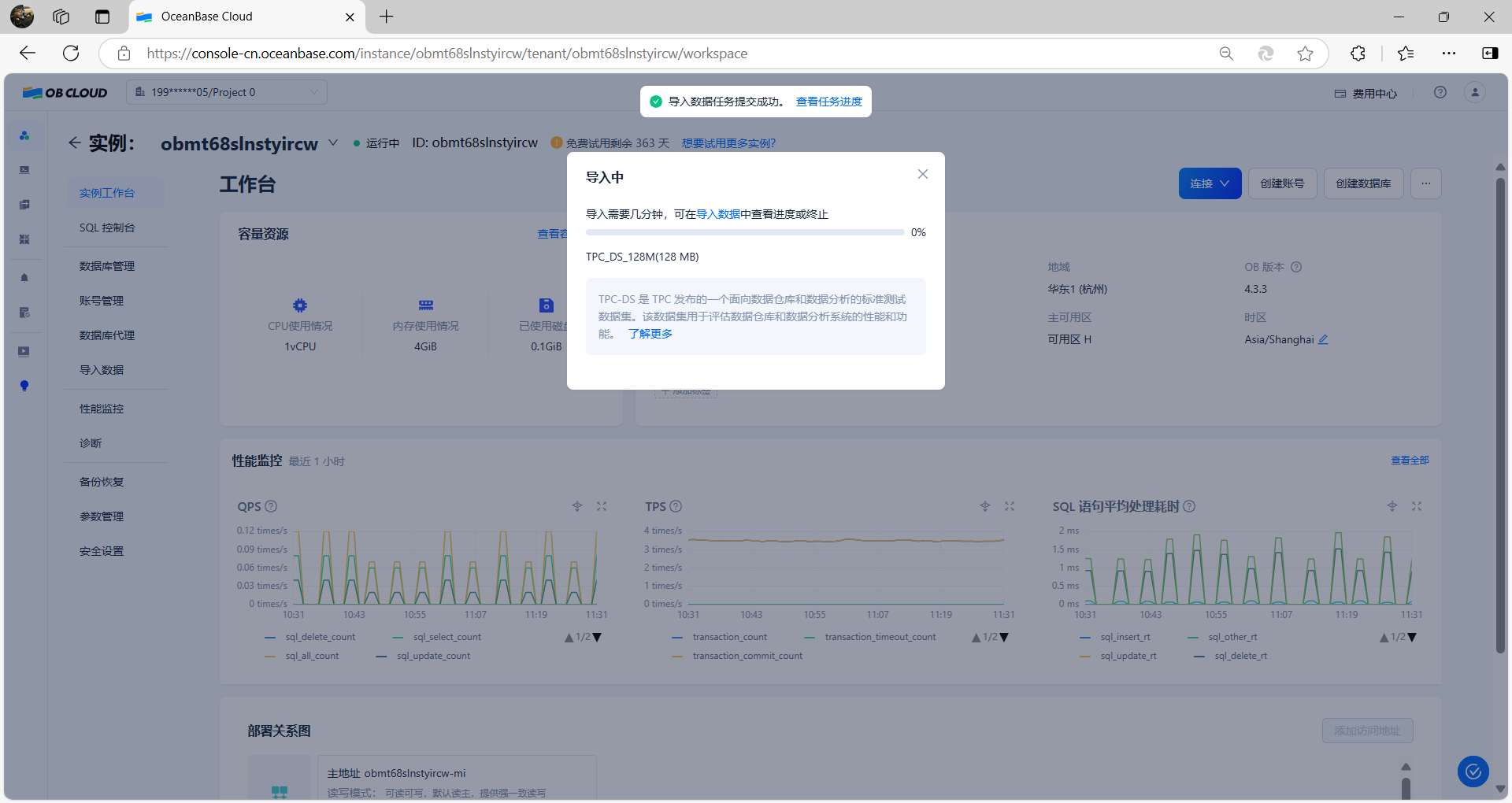Image resolution: width=1512 pixels, height=803 pixels.
Task: Follow the 导入数据 link in the dialog
Action: (x=718, y=214)
